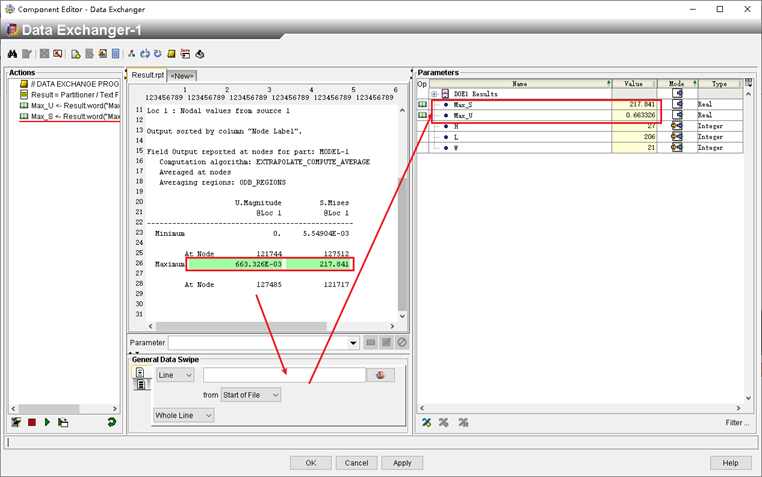Click the Apply button
Screen dimensions: 762x477
pyautogui.click(x=402, y=463)
